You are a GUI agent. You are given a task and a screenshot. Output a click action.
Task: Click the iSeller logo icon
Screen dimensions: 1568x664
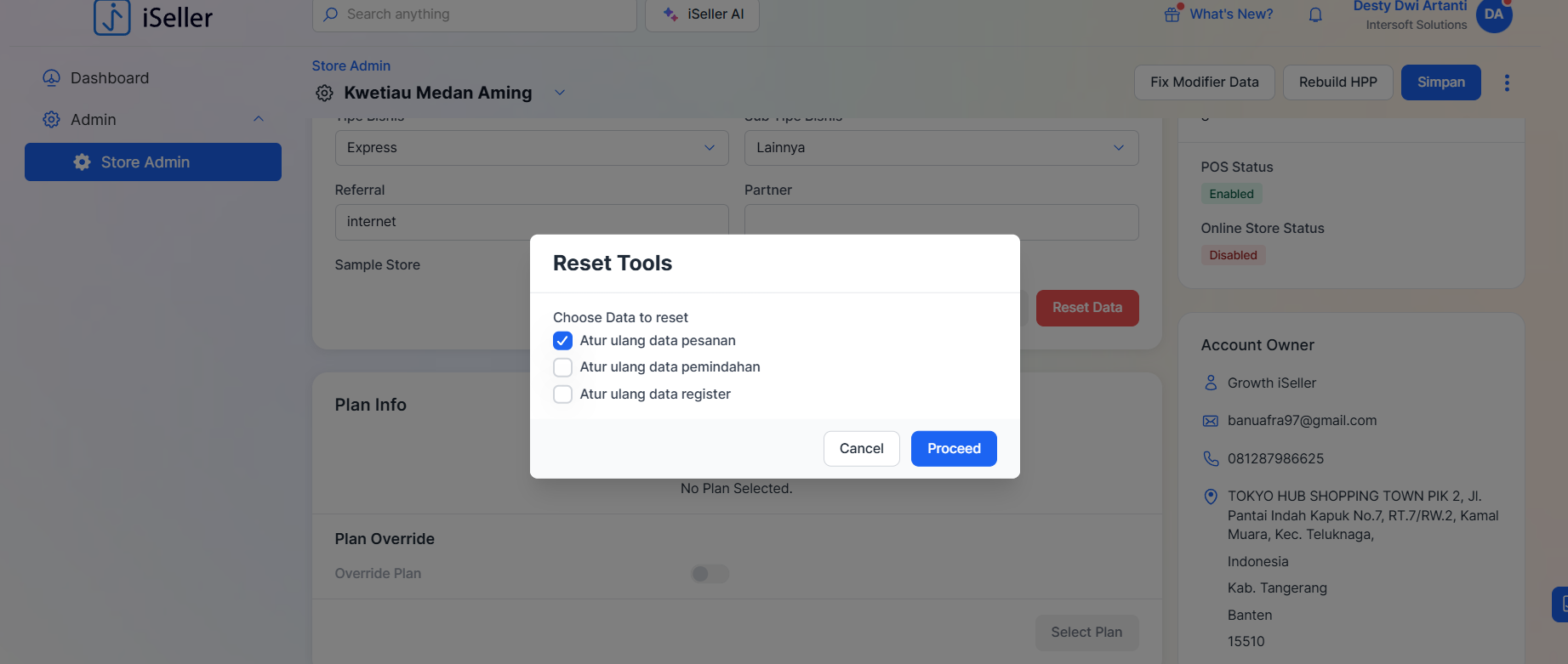(111, 17)
